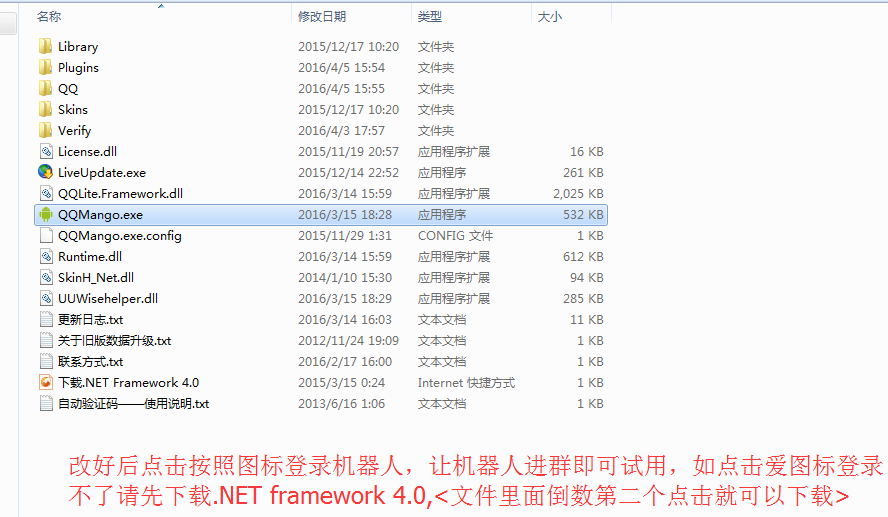
Task: Select the Runtime.dll file name
Action: (x=90, y=257)
